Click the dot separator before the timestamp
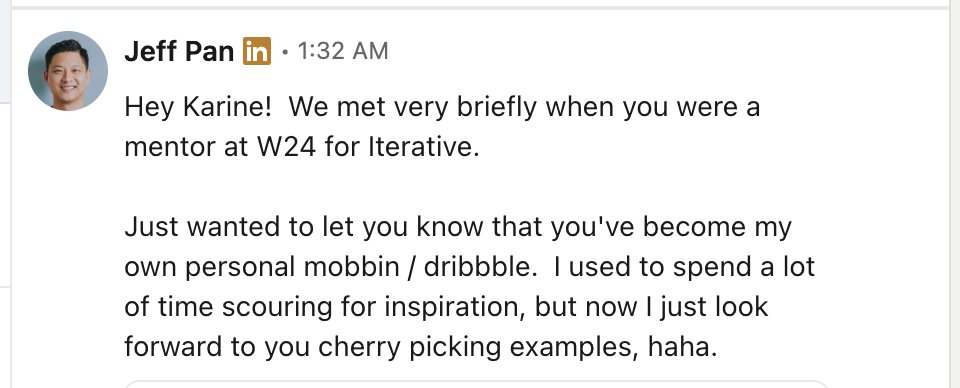The width and height of the screenshot is (960, 388). click(285, 53)
